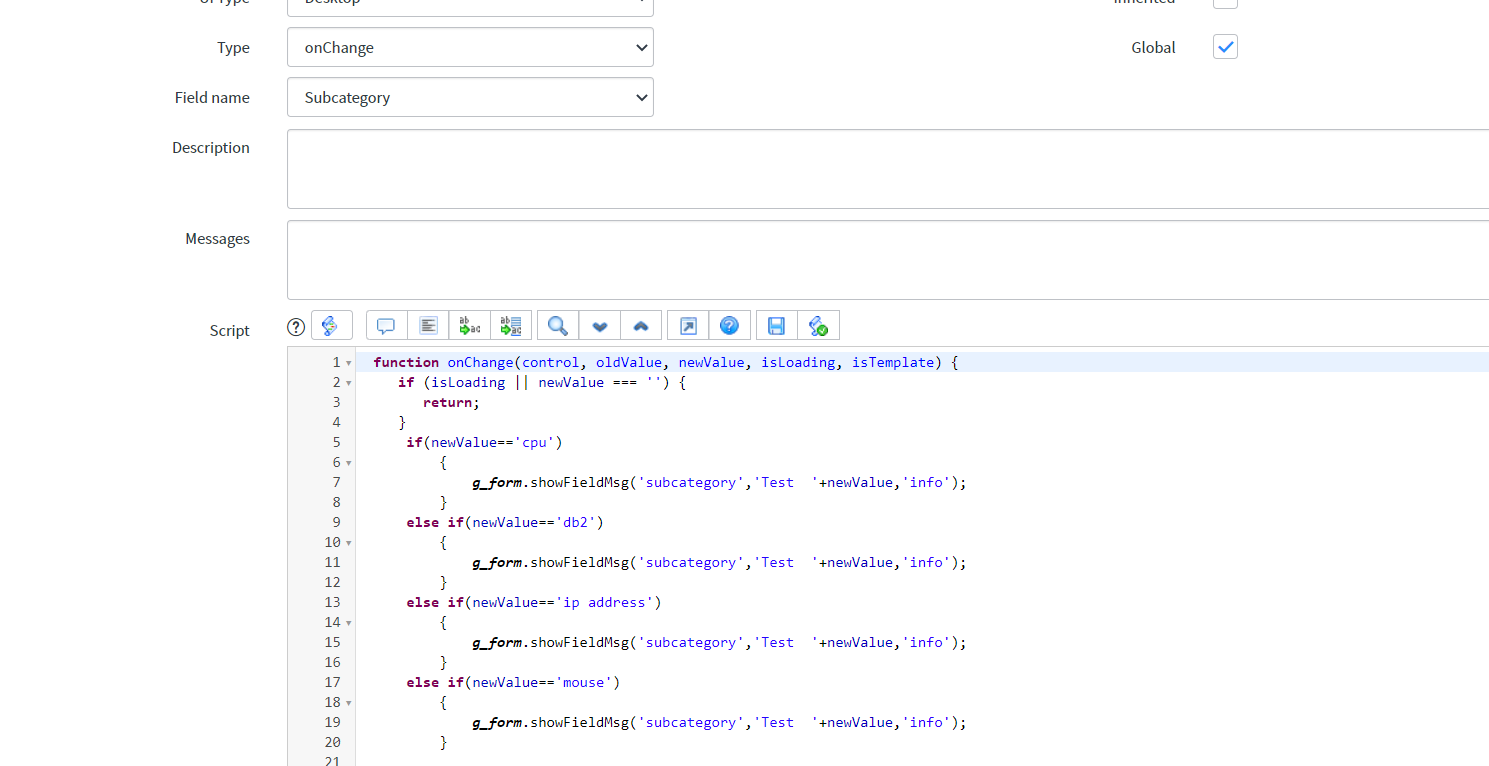Click the Field name label
This screenshot has height=766, width=1489.
click(212, 97)
